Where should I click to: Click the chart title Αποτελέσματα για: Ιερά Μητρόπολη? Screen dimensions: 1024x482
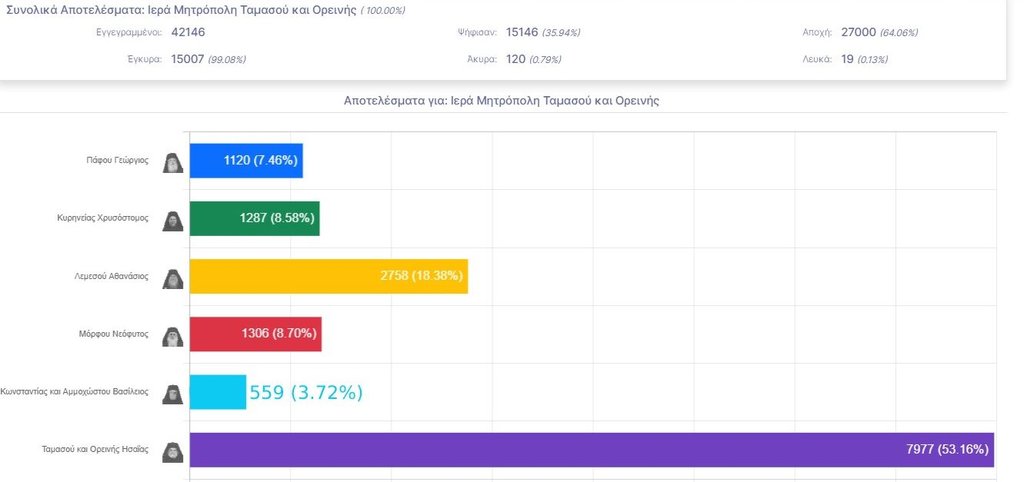click(501, 101)
